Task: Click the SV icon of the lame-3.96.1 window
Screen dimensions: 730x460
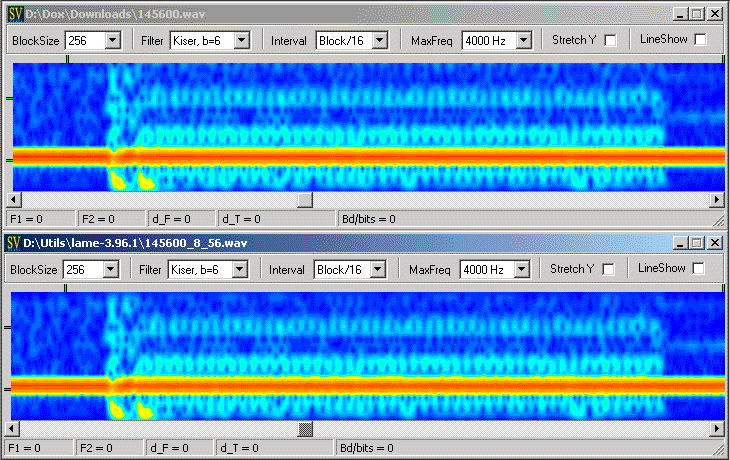Action: (x=14, y=243)
